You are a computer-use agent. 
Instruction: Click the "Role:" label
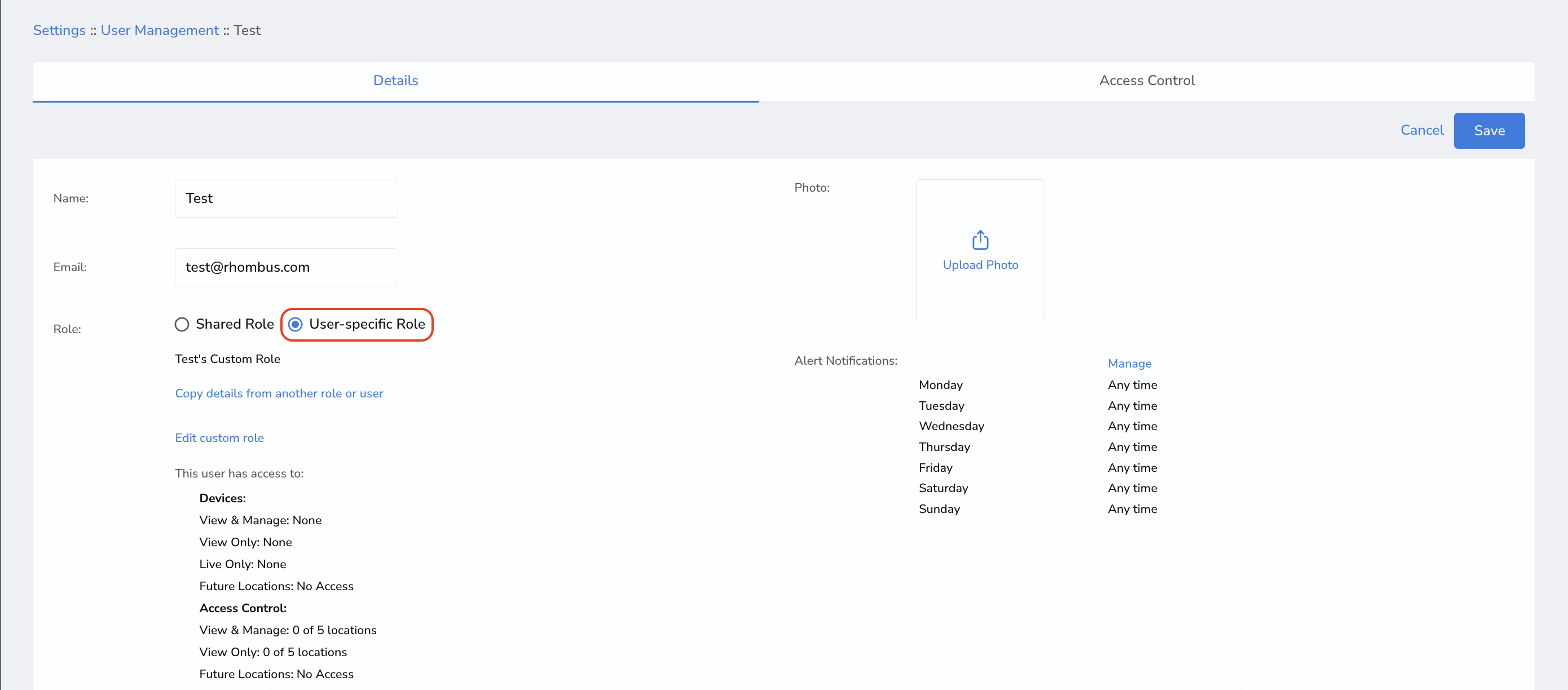coord(67,329)
